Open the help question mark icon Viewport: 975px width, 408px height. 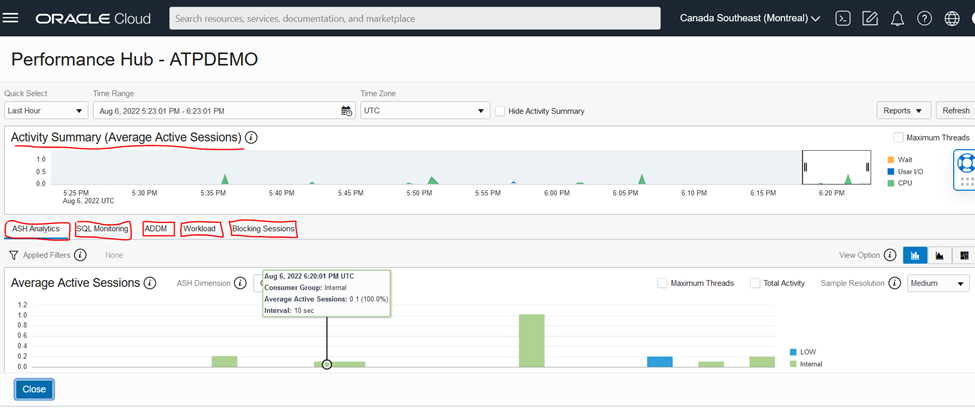tap(925, 19)
